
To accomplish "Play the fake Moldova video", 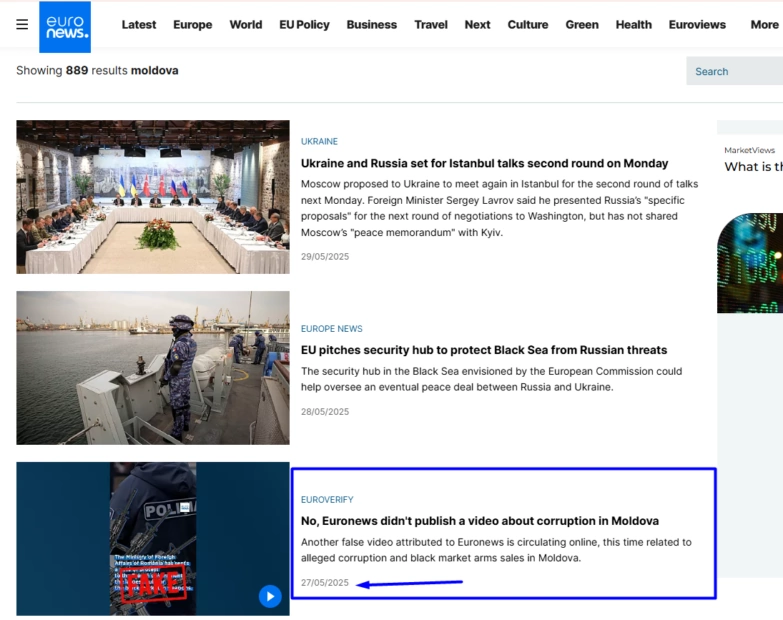I will coord(270,596).
